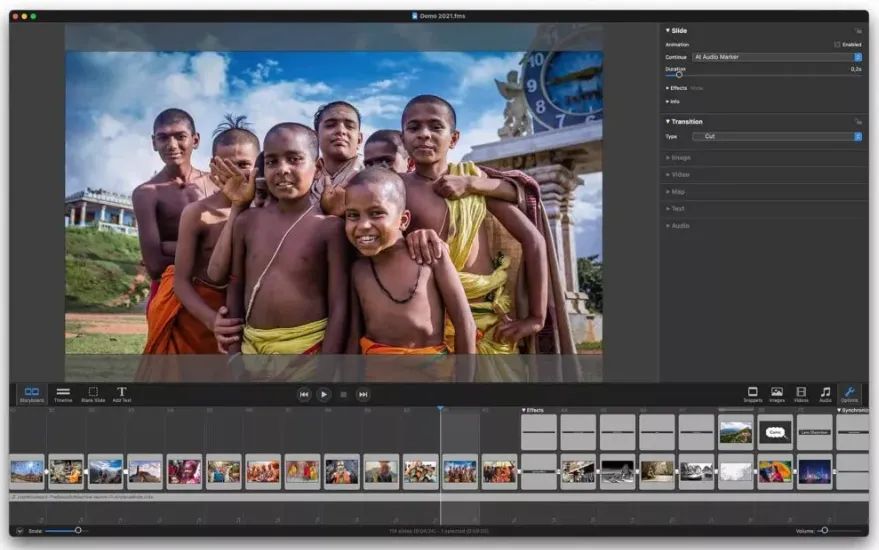879x550 pixels.
Task: Pick the speech bubble Comic snippet
Action: point(775,432)
